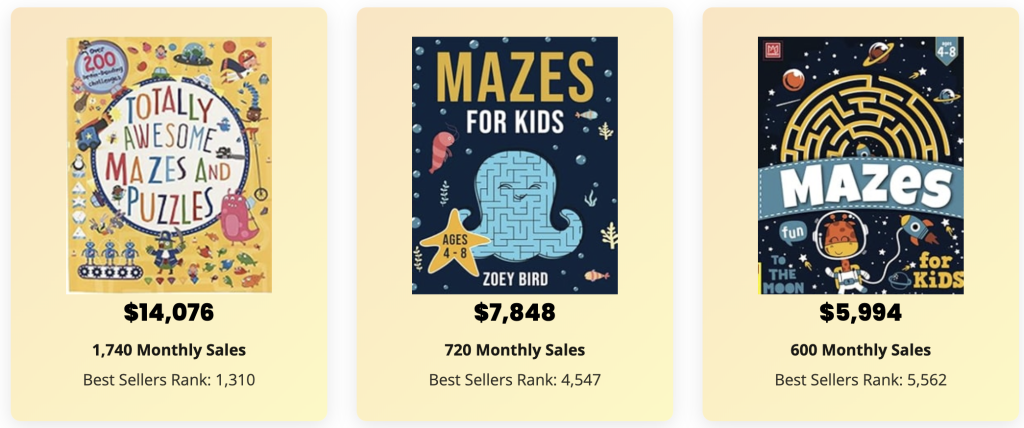The height and width of the screenshot is (428, 1024).
Task: Select the '720 Monthly Sales' text
Action: coord(514,350)
